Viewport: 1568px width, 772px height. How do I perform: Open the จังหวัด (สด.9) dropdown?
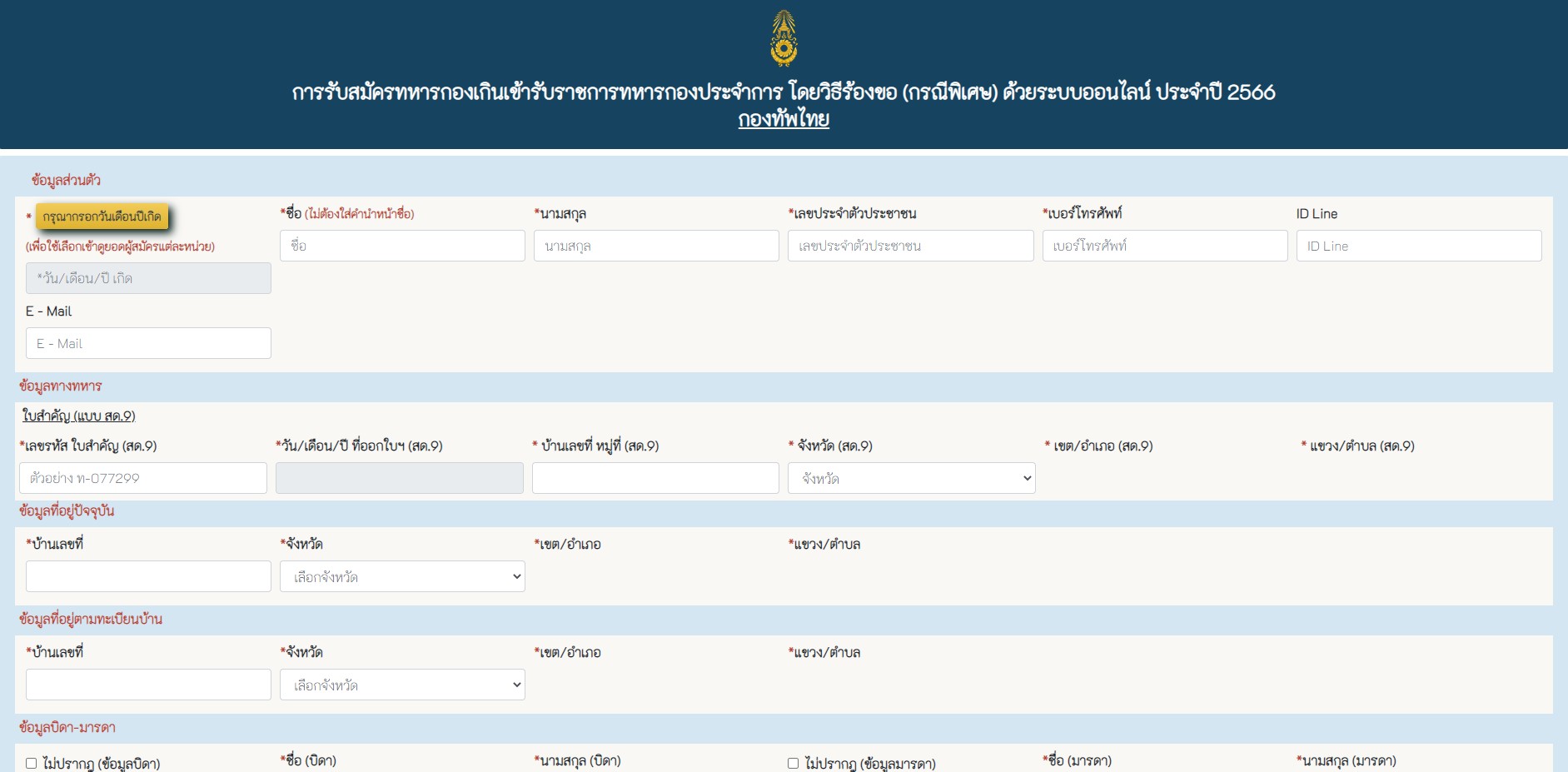click(911, 478)
